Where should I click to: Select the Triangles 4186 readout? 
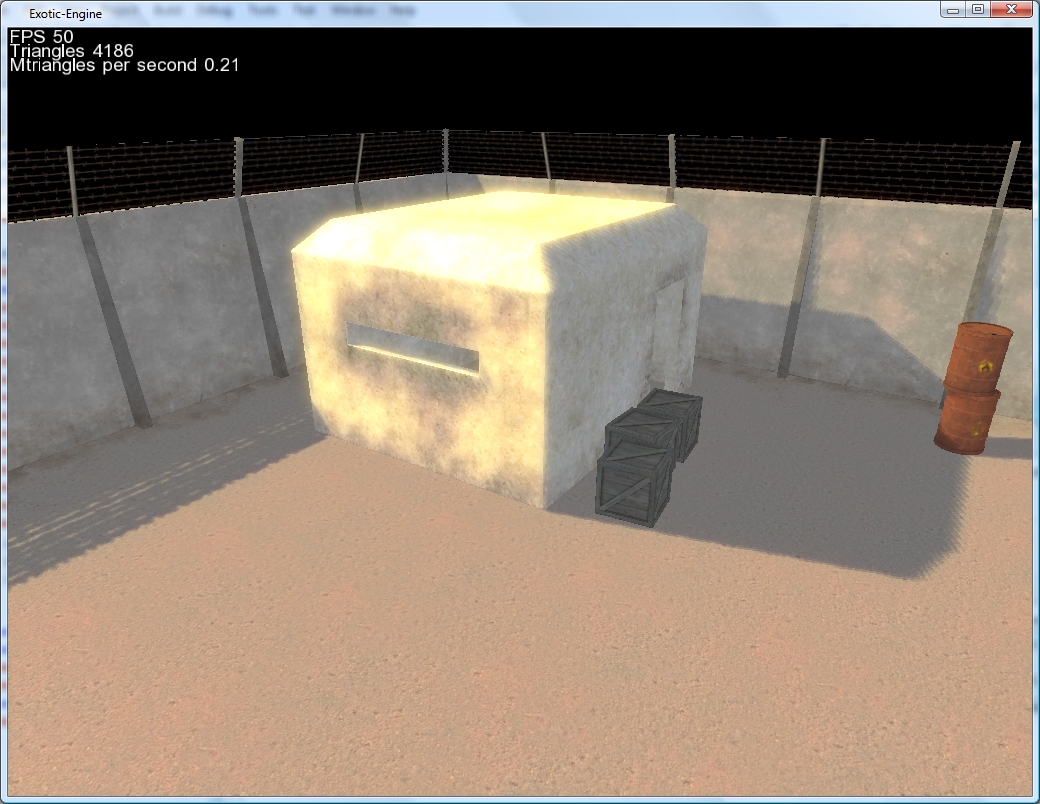pos(71,51)
